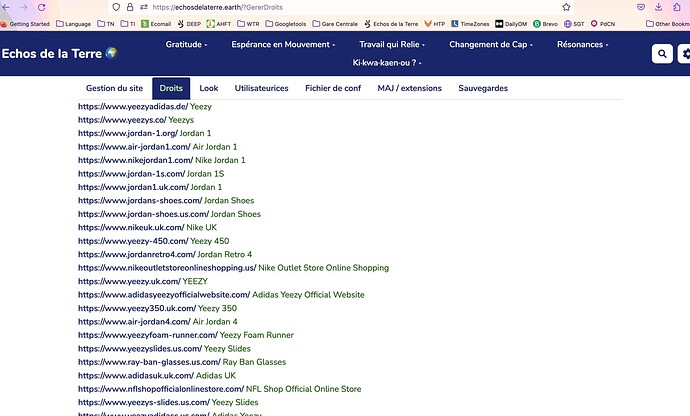Open the Language bookmarks folder
Viewport: 690px width, 416px height.
pos(73,24)
